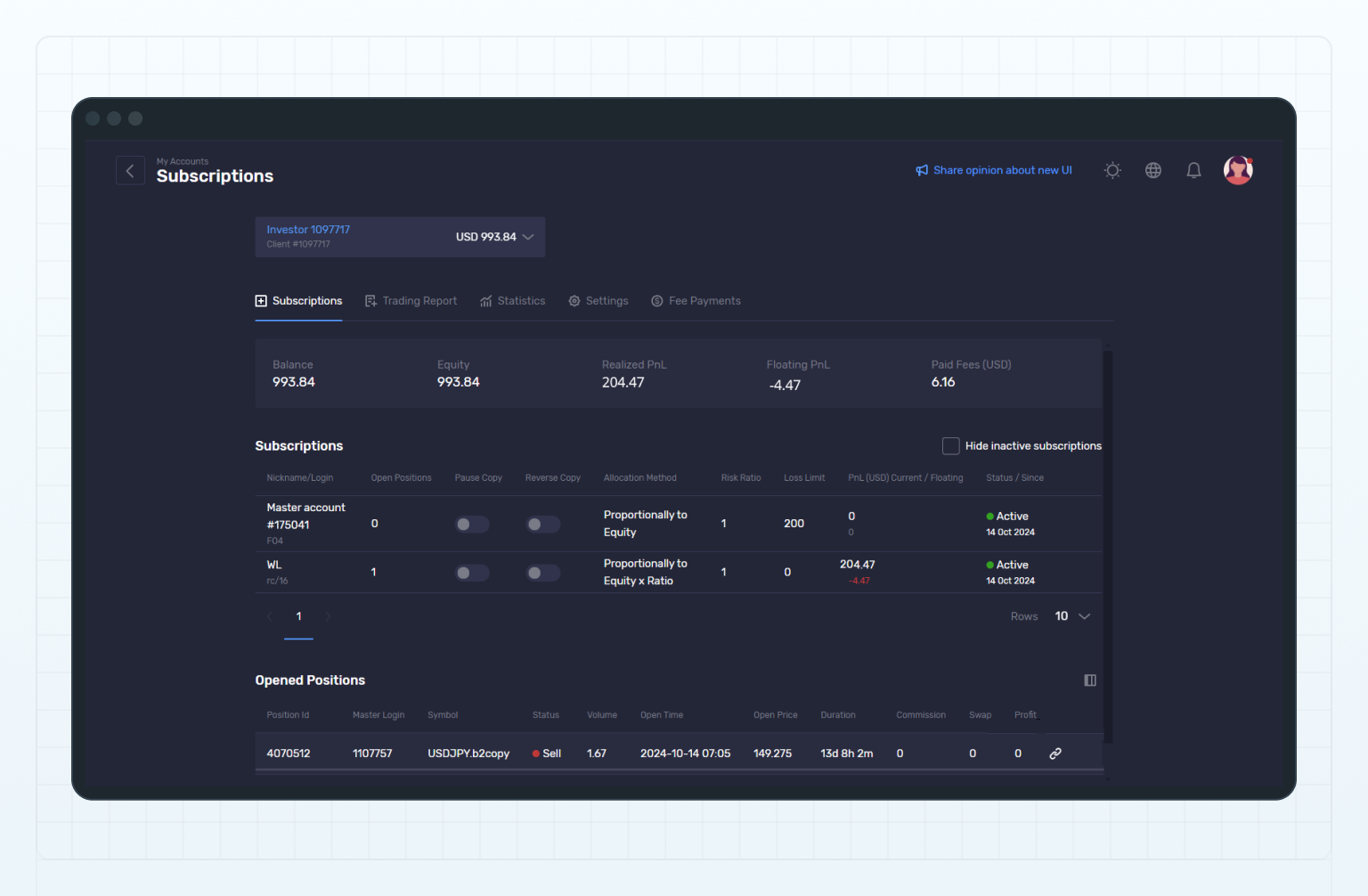The image size is (1368, 896).
Task: Toggle Reverse Copy for WL subscription
Action: pos(542,573)
